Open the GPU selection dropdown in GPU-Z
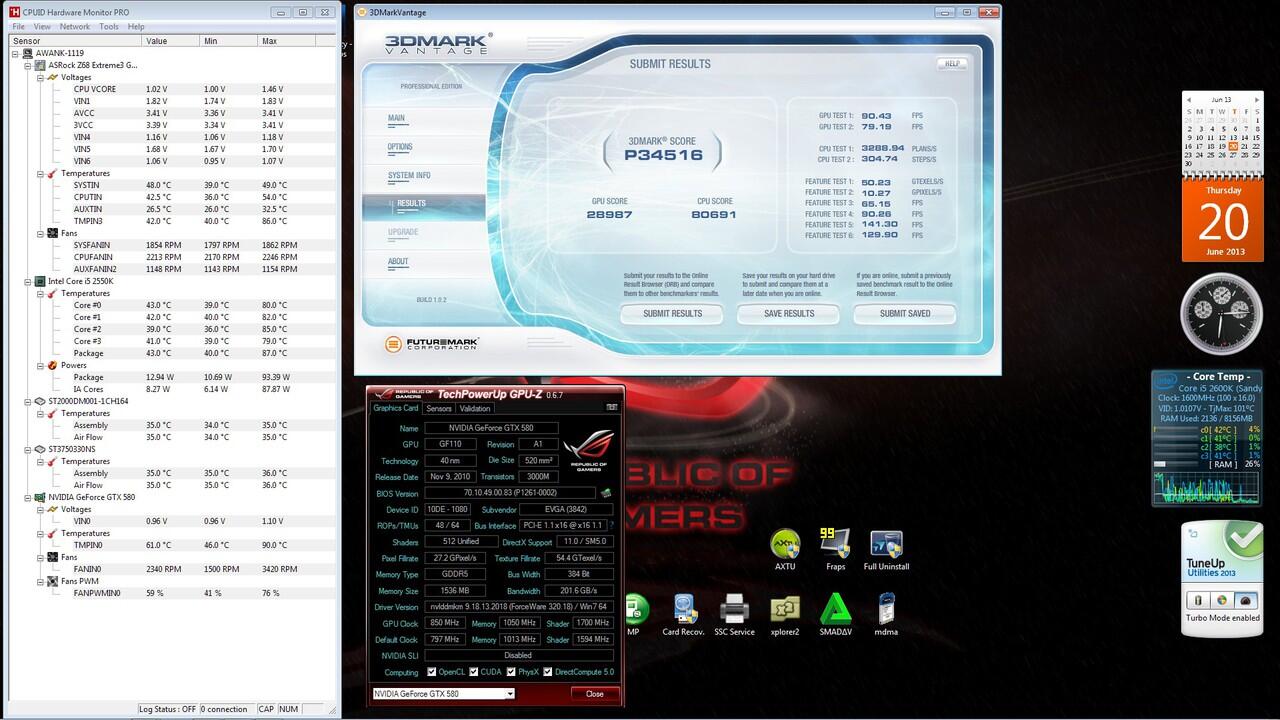The height and width of the screenshot is (720, 1280). click(510, 694)
